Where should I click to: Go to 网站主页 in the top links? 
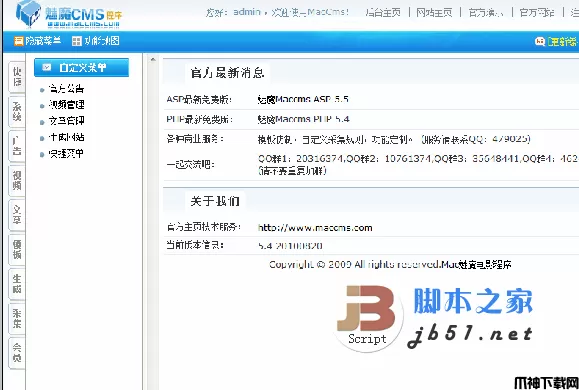point(434,13)
